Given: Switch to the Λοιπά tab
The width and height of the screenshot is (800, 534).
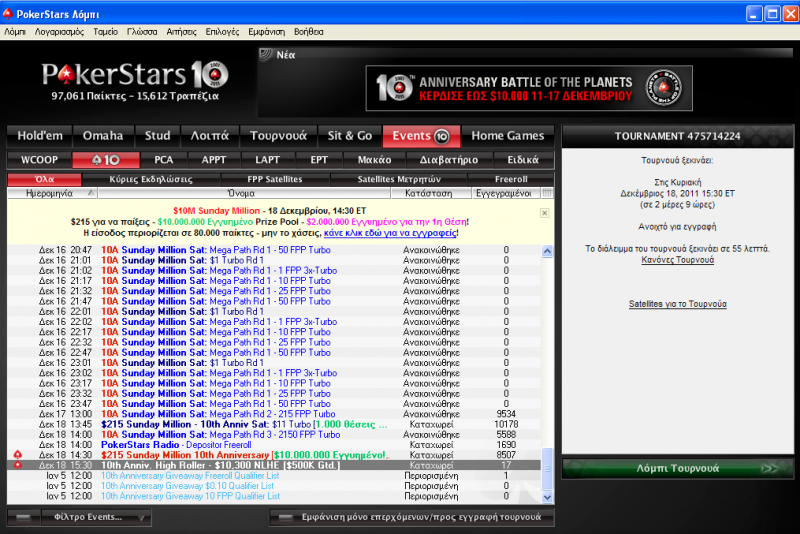Looking at the screenshot, I should (x=210, y=136).
